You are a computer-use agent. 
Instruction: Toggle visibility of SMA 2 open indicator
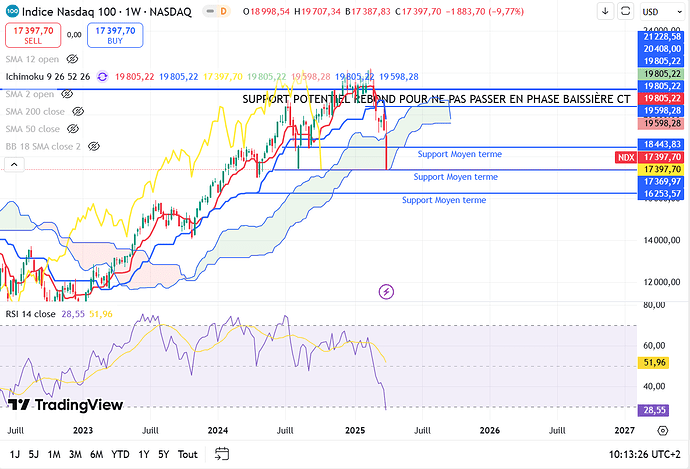(x=67, y=94)
